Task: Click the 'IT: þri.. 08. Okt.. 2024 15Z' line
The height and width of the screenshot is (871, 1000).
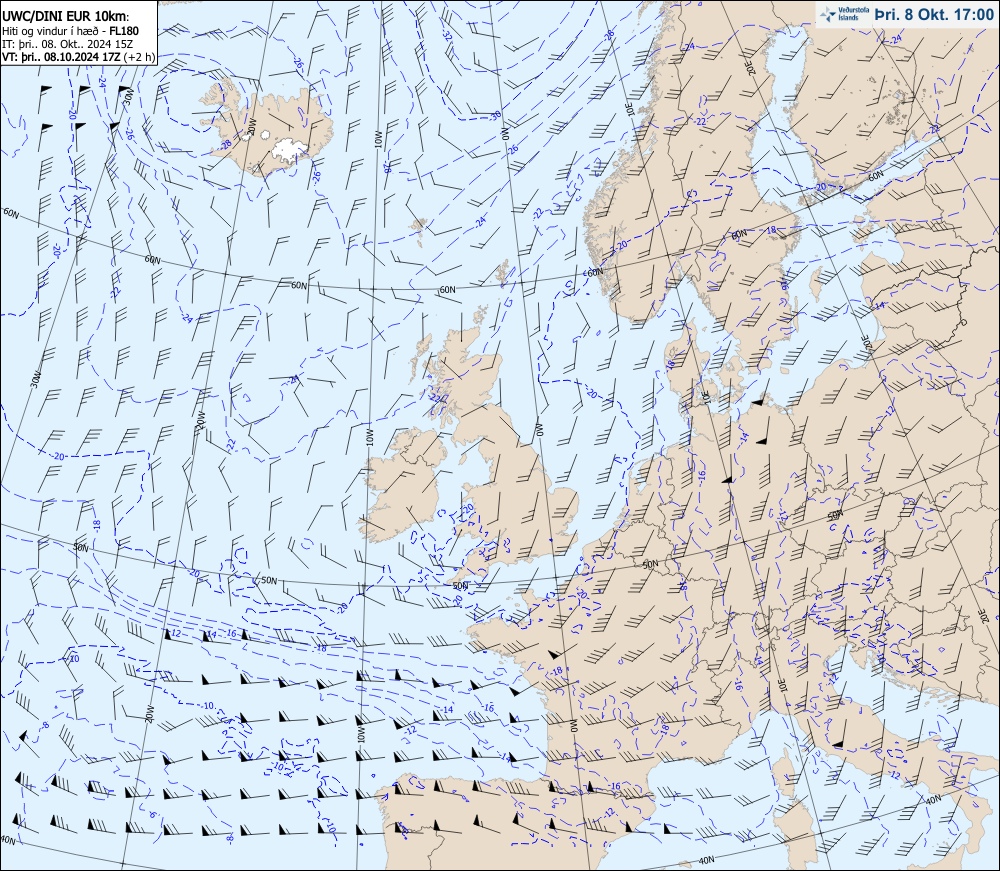Action: pyautogui.click(x=68, y=43)
